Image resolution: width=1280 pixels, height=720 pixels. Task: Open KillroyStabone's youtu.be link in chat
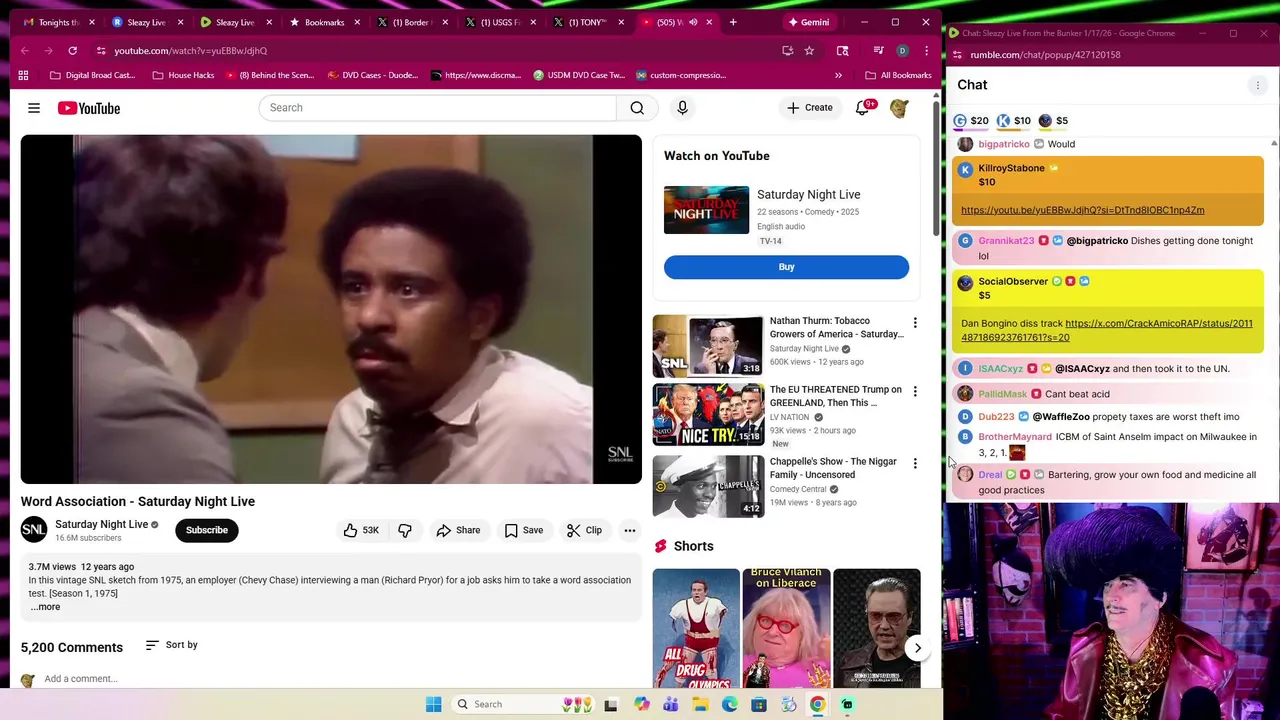(x=1082, y=210)
